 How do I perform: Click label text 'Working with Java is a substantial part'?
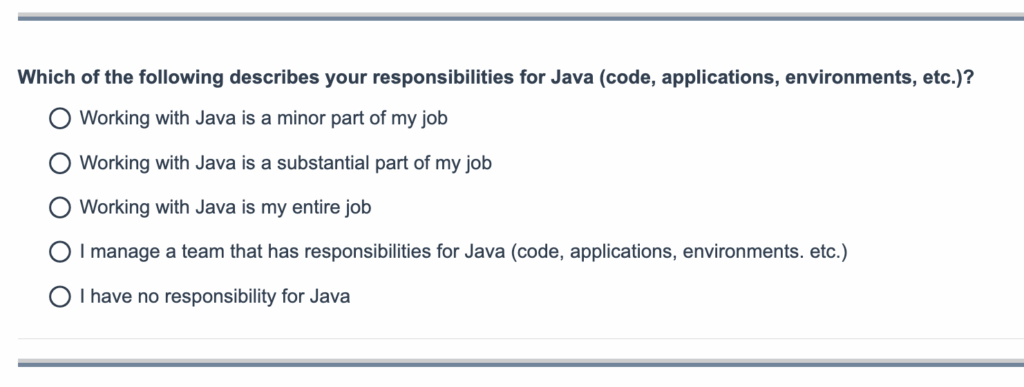[285, 163]
